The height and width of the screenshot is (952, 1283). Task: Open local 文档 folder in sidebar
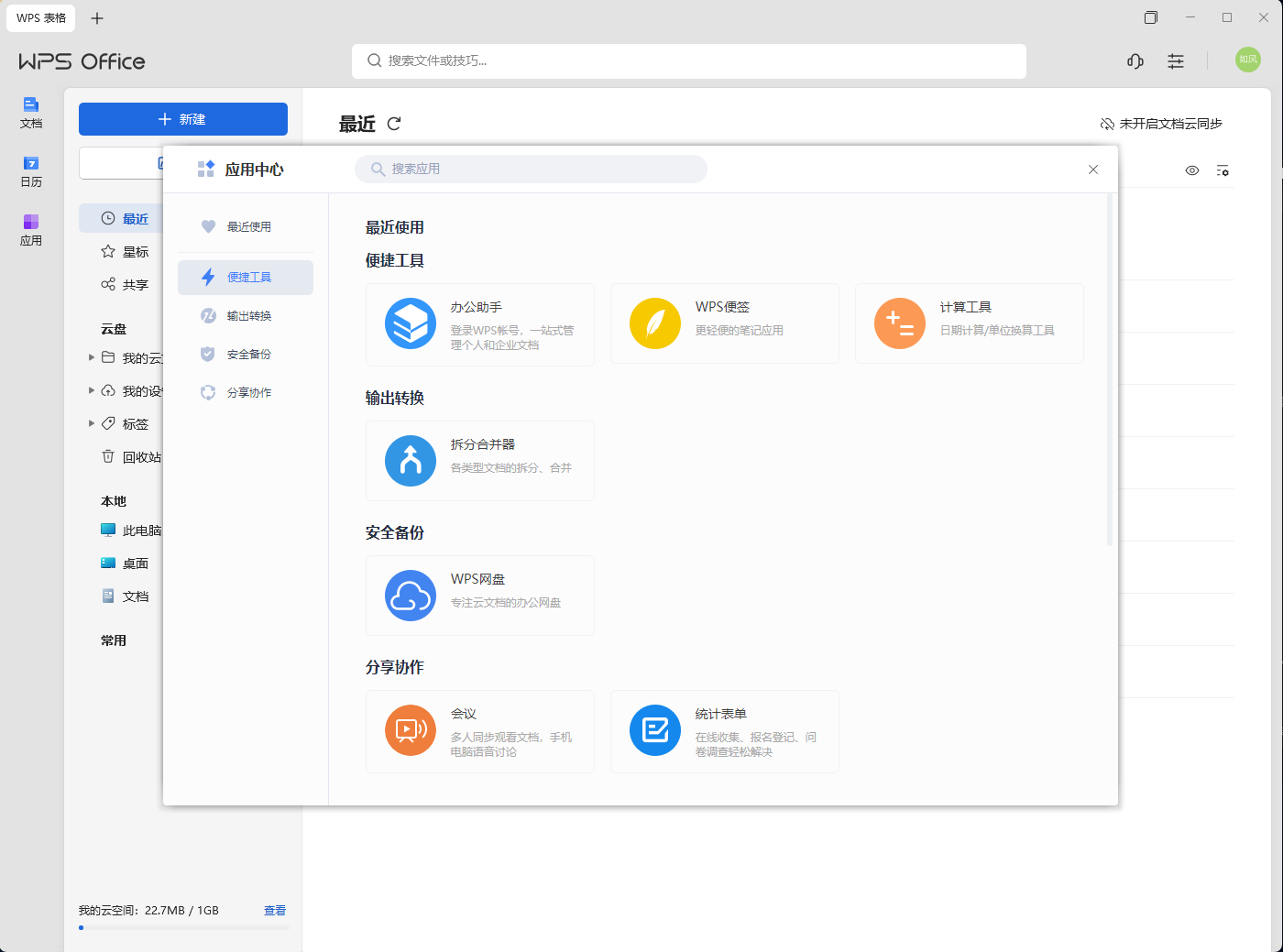125,596
